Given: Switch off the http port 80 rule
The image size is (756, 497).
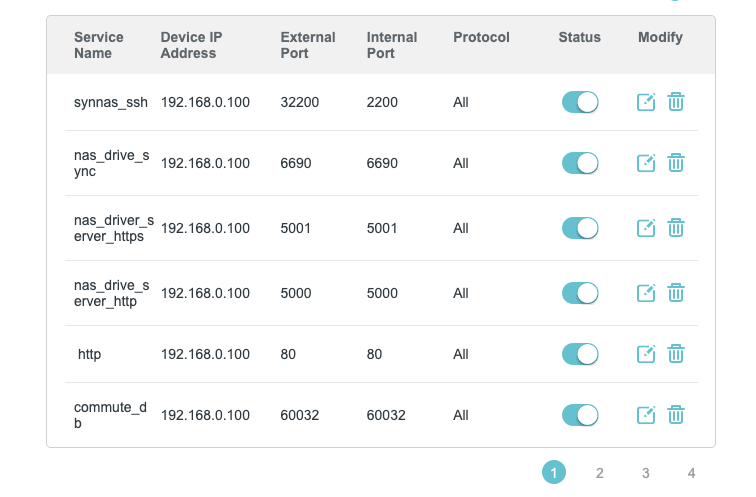Looking at the screenshot, I should [x=580, y=354].
